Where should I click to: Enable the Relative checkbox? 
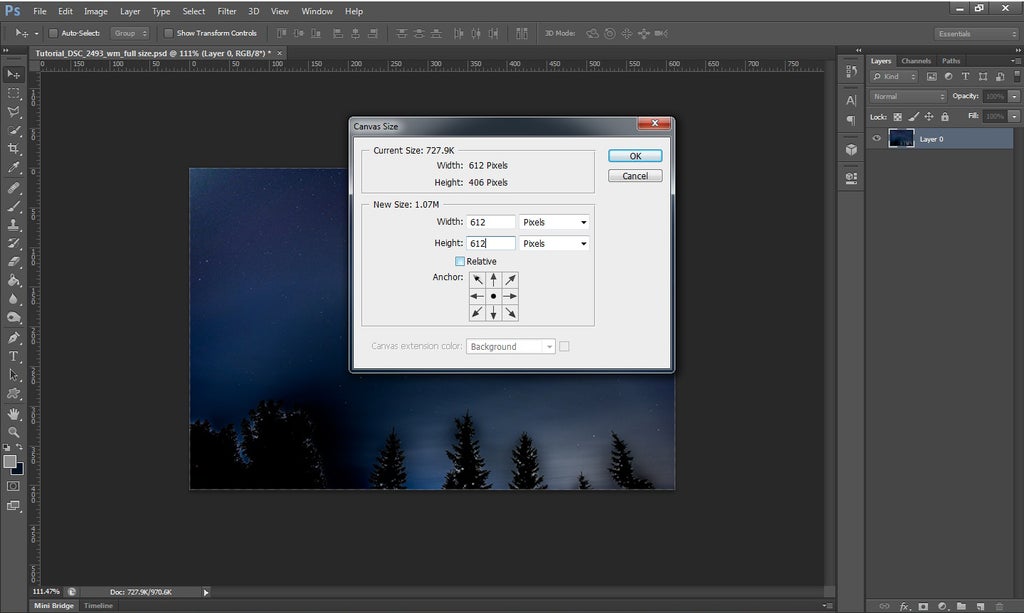(x=461, y=261)
